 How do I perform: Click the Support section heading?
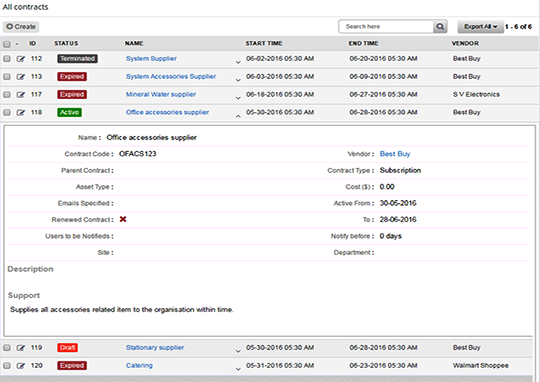coord(24,296)
